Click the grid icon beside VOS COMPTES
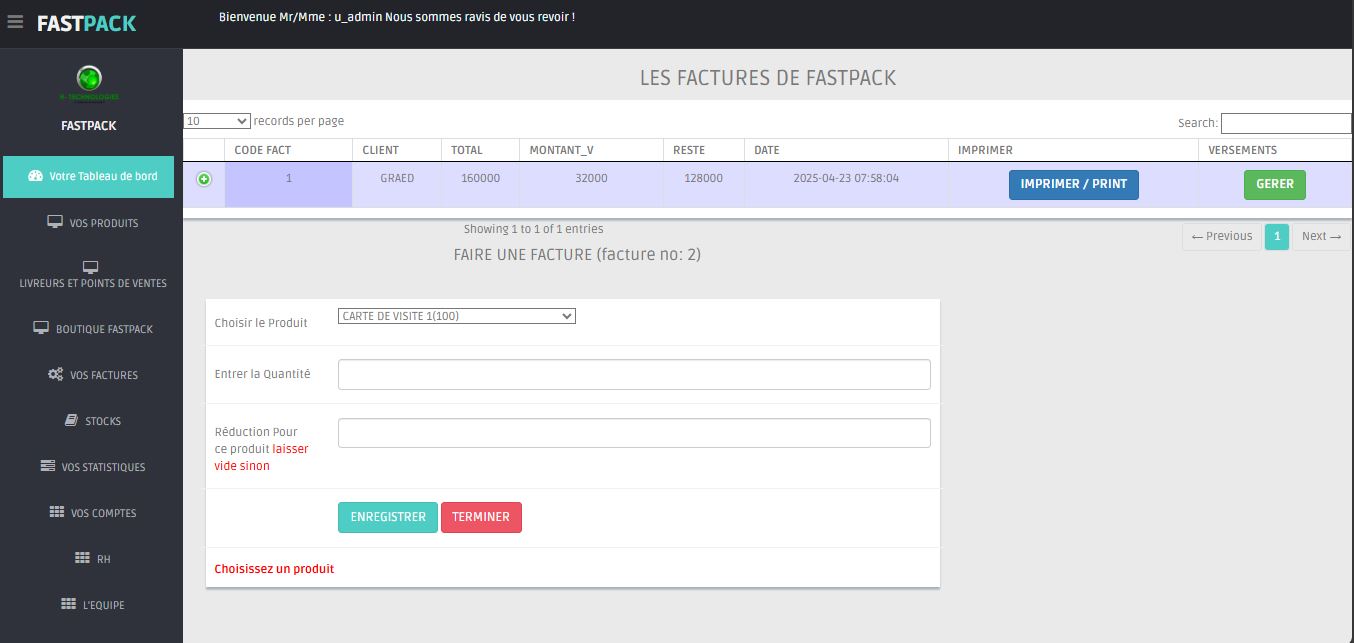The height and width of the screenshot is (643, 1354). (57, 512)
